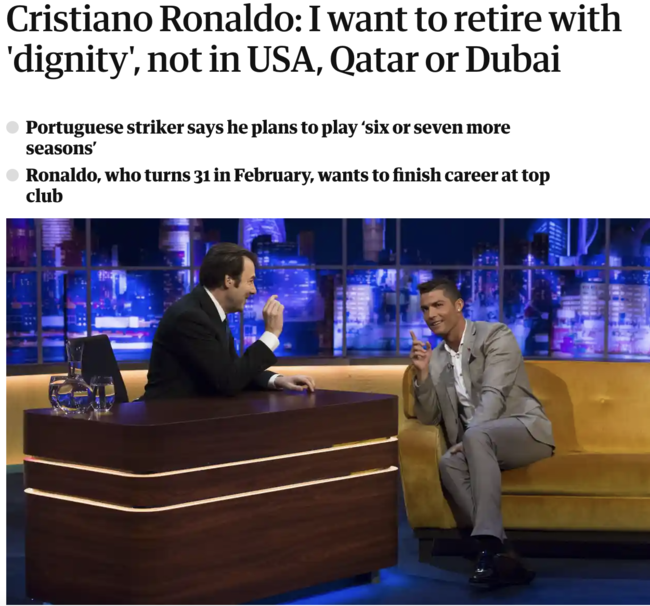Click the water carafe on the desk
The width and height of the screenshot is (650, 606).
click(x=69, y=376)
